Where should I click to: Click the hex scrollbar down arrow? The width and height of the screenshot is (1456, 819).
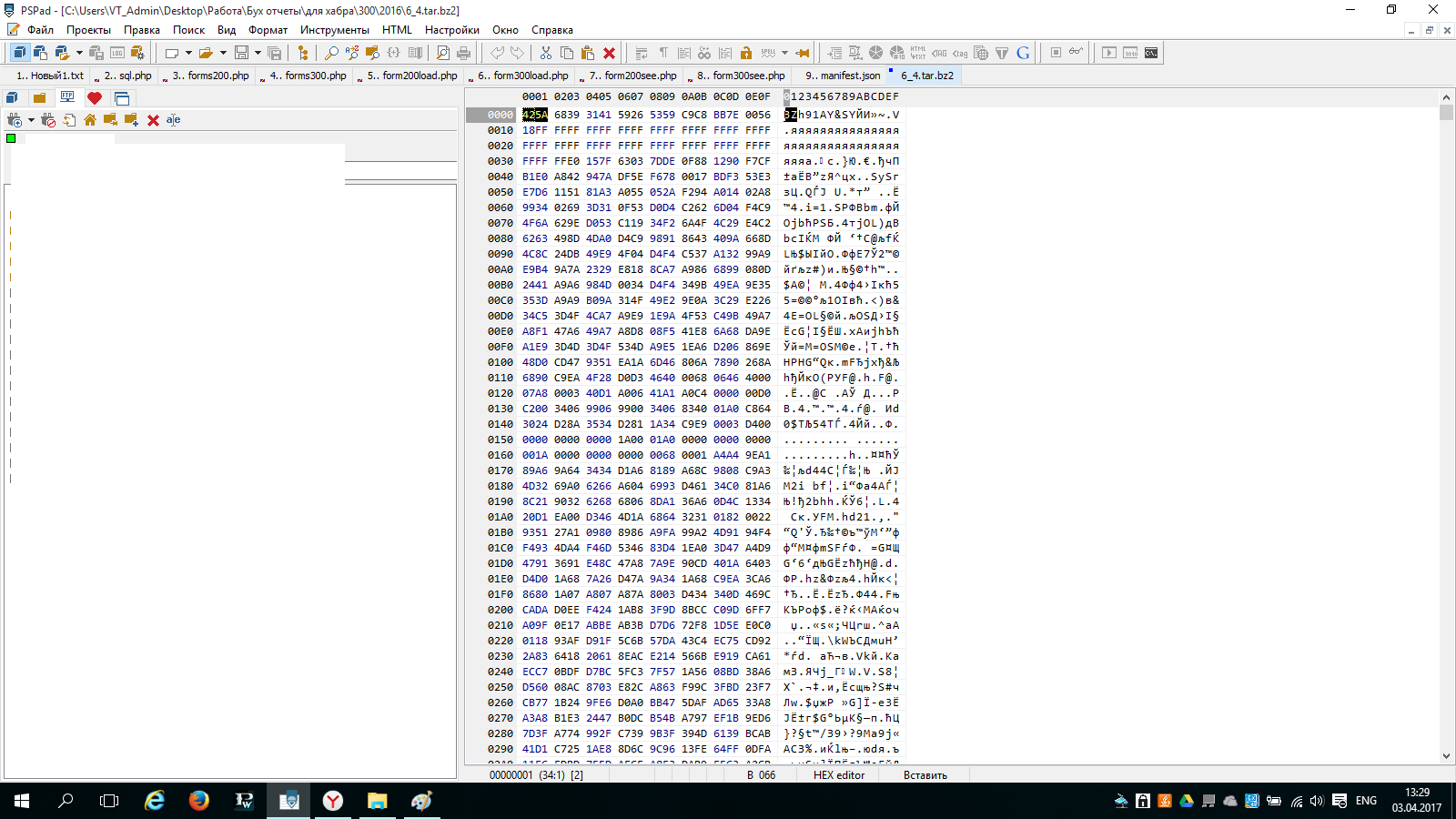[x=1447, y=756]
